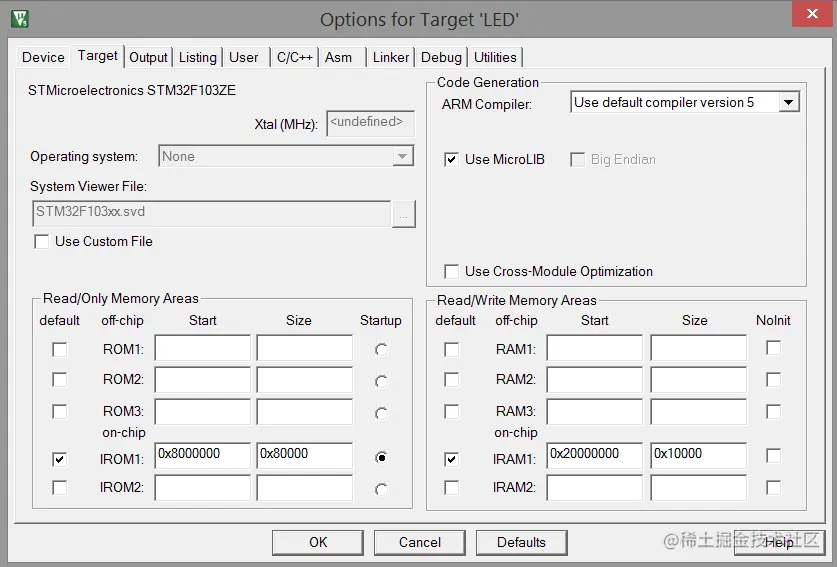837x567 pixels.
Task: Check the RAM2 default checkbox
Action: (452, 380)
